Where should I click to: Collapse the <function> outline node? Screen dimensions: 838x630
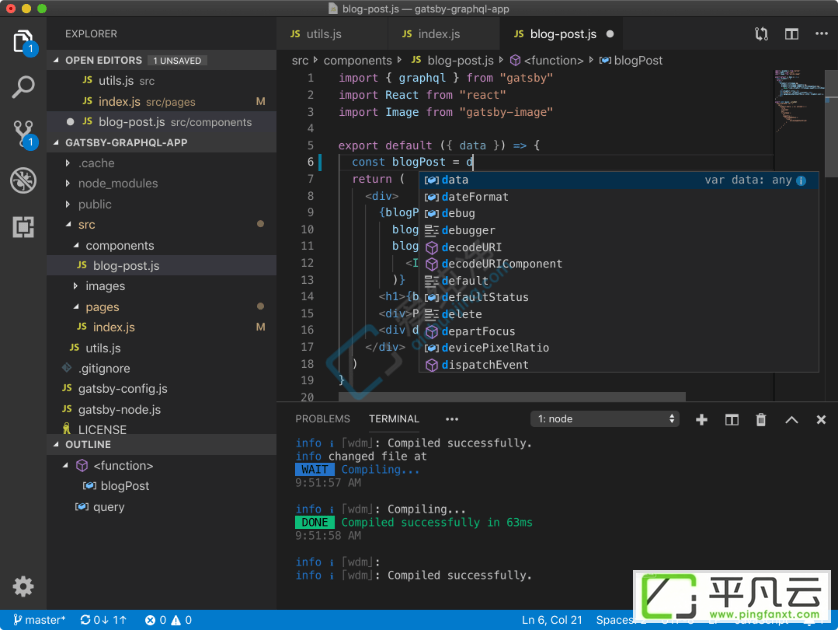pos(66,465)
